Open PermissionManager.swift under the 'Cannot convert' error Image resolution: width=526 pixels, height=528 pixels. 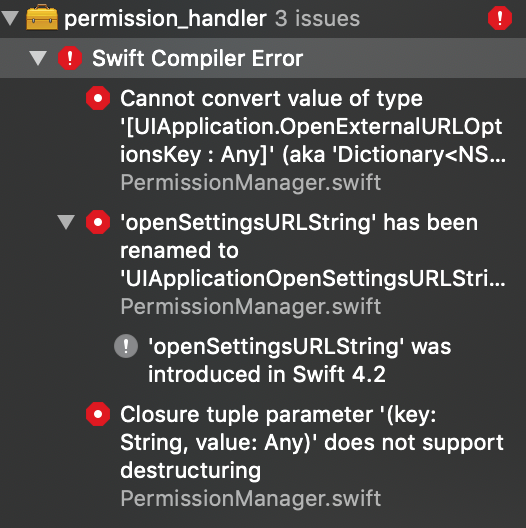pyautogui.click(x=251, y=183)
